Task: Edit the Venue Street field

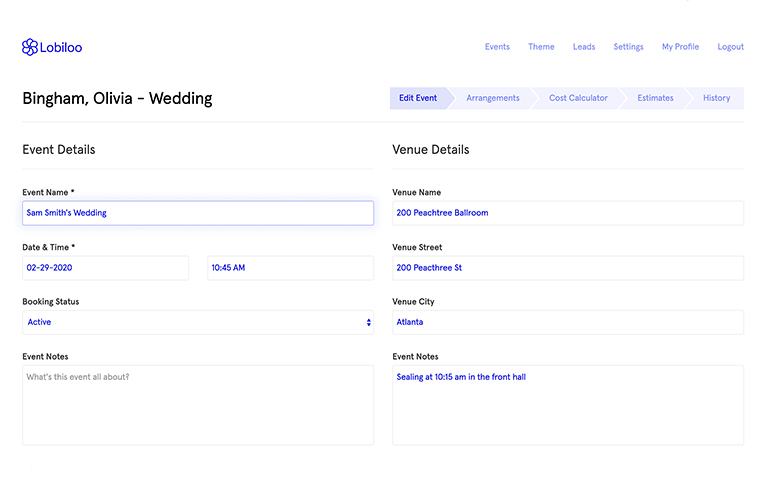Action: point(568,268)
